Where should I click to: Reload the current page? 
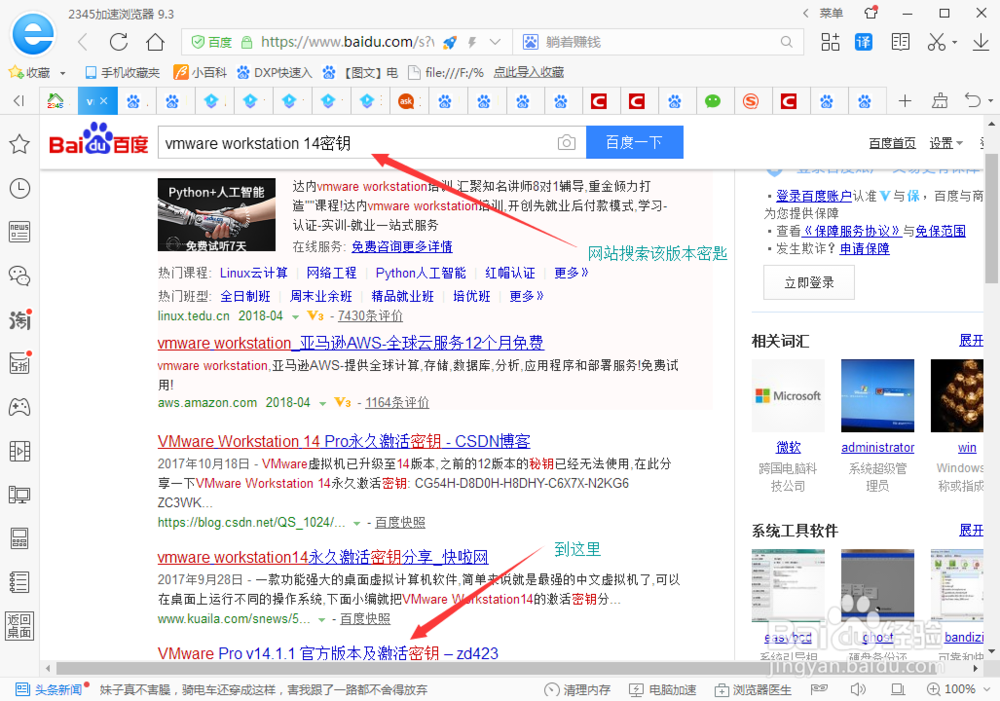119,42
